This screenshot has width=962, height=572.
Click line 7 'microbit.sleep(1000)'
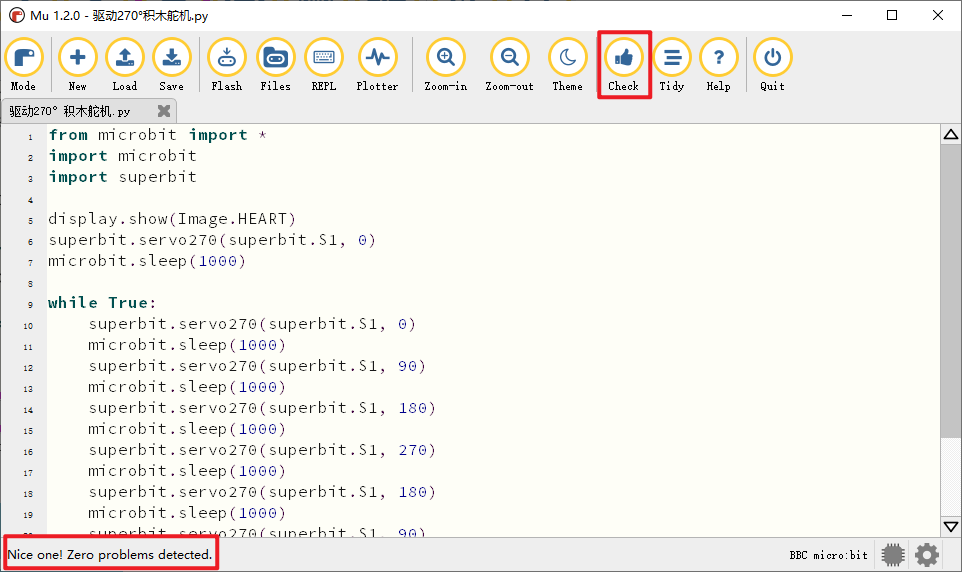coord(147,261)
